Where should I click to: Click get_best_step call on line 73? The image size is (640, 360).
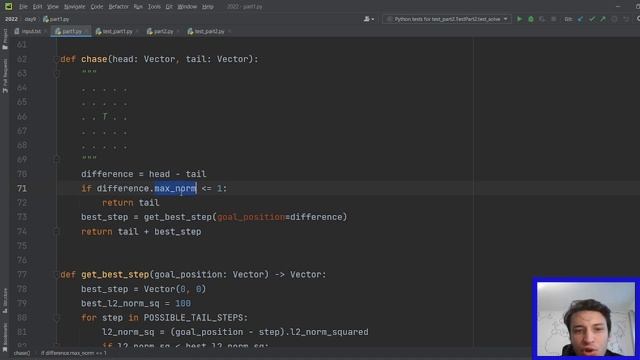(x=178, y=217)
